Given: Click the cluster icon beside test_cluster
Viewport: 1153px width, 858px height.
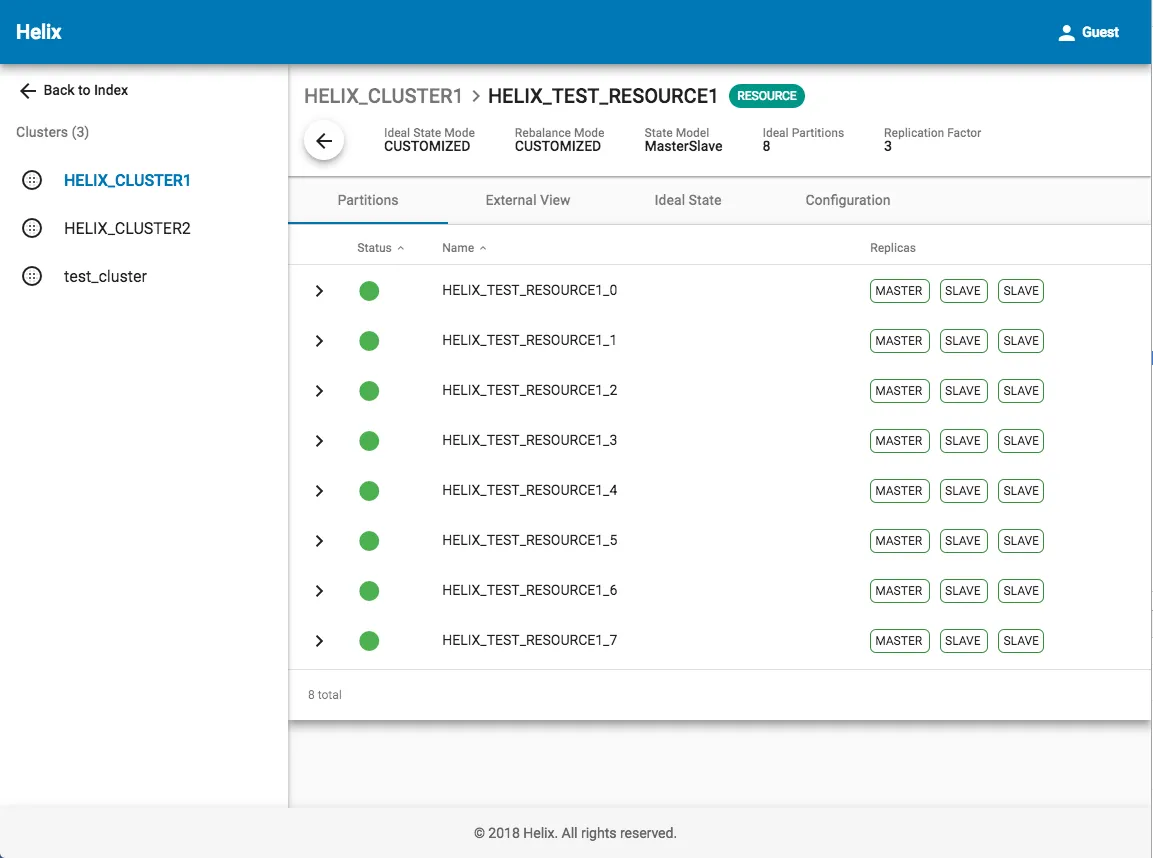Looking at the screenshot, I should [x=32, y=276].
